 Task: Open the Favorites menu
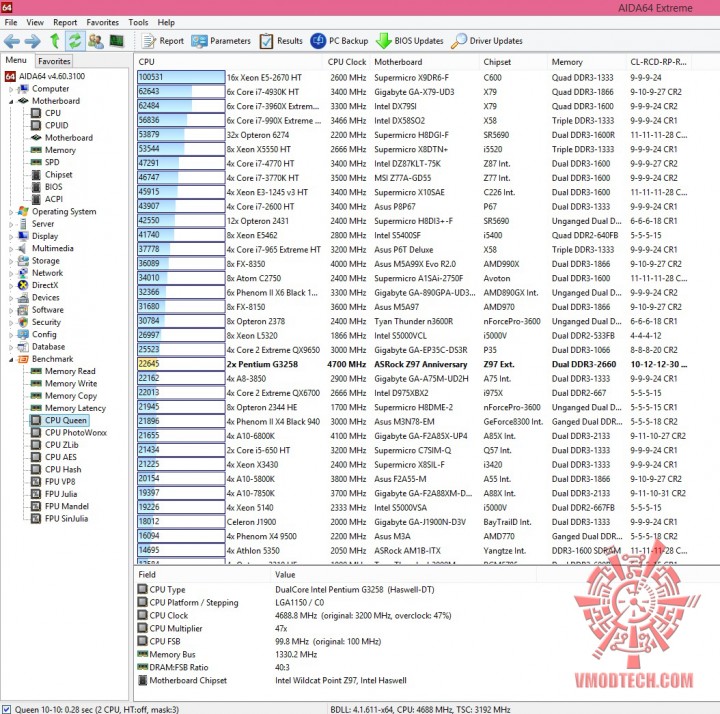(x=102, y=22)
